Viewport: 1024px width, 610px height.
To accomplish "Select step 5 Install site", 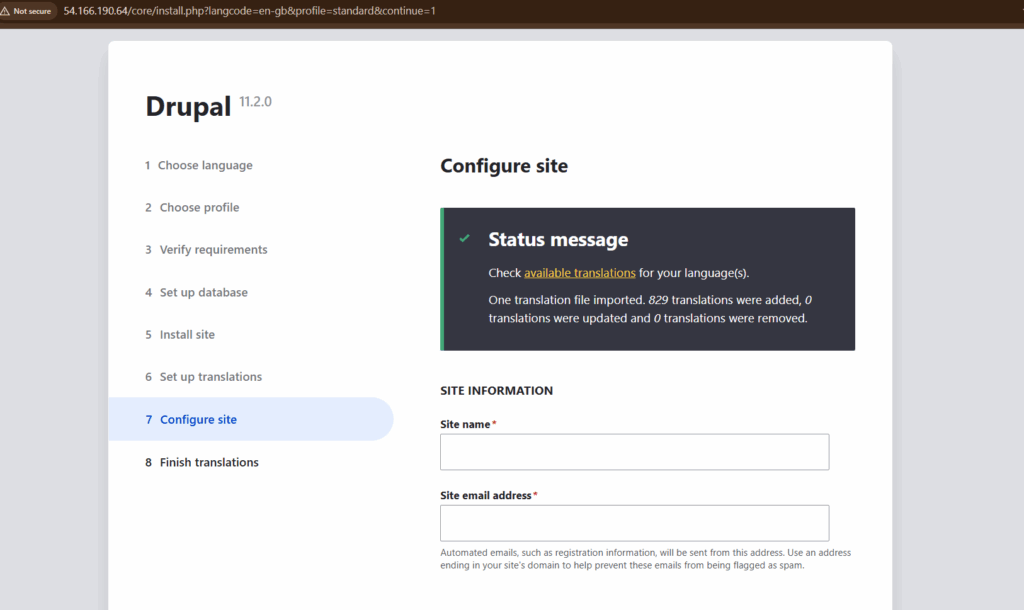I will click(180, 334).
